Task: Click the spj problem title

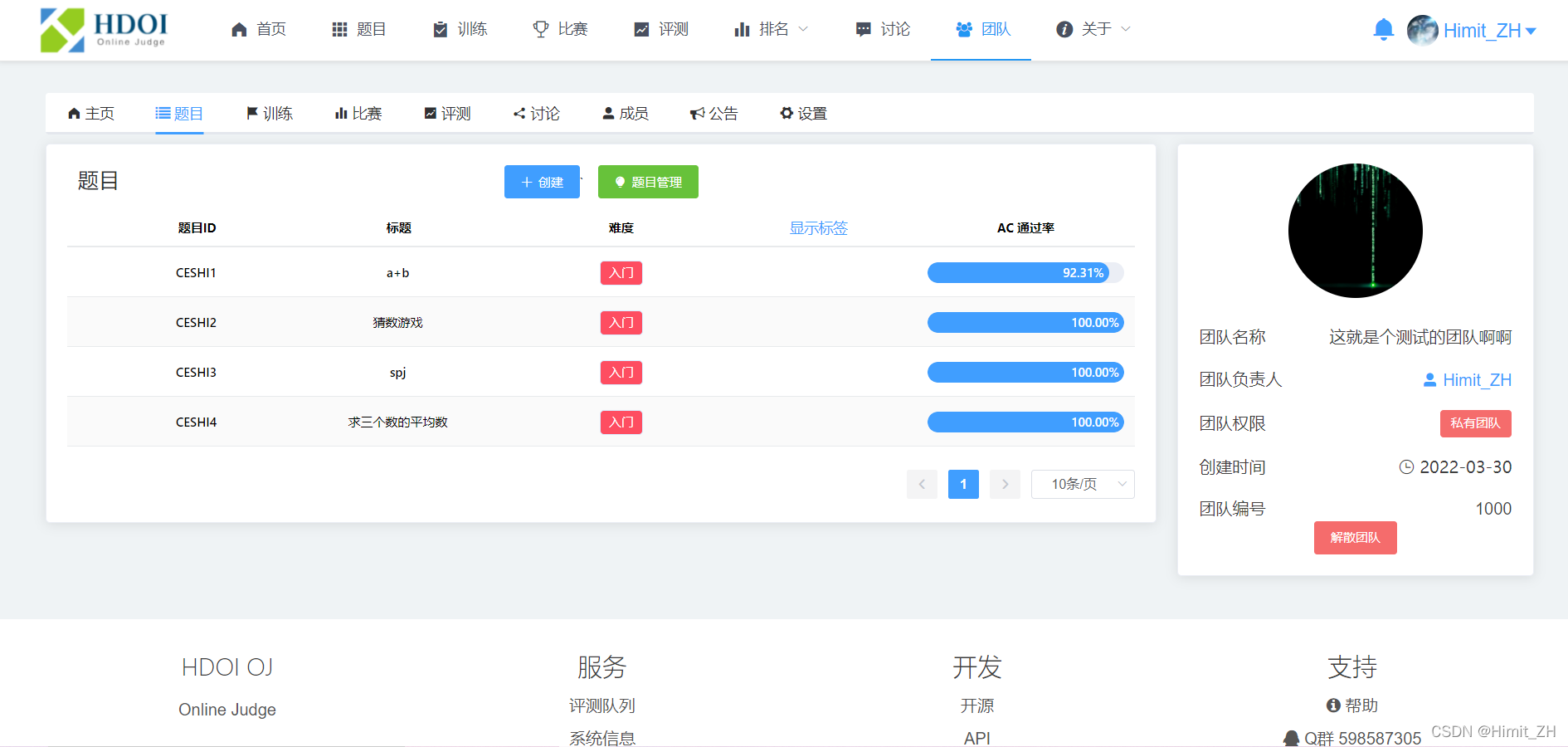Action: 398,373
